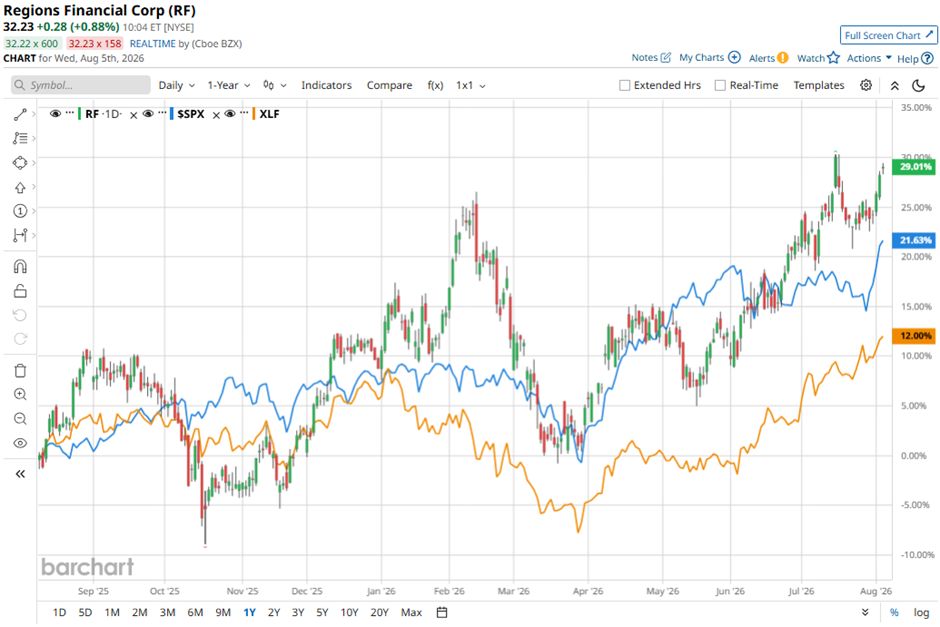This screenshot has height=627, width=940.
Task: Open the f(x) expressions menu
Action: (x=435, y=85)
